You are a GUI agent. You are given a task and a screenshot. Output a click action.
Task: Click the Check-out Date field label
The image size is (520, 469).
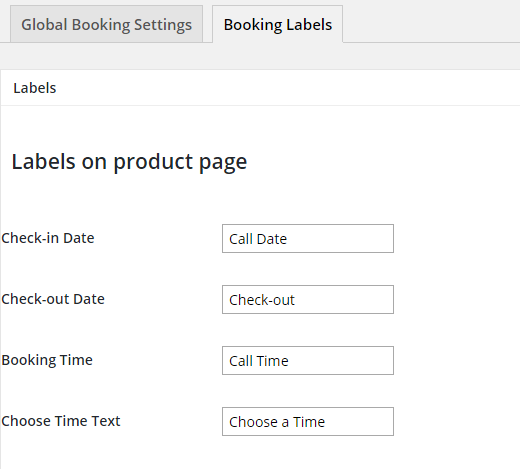tap(53, 299)
